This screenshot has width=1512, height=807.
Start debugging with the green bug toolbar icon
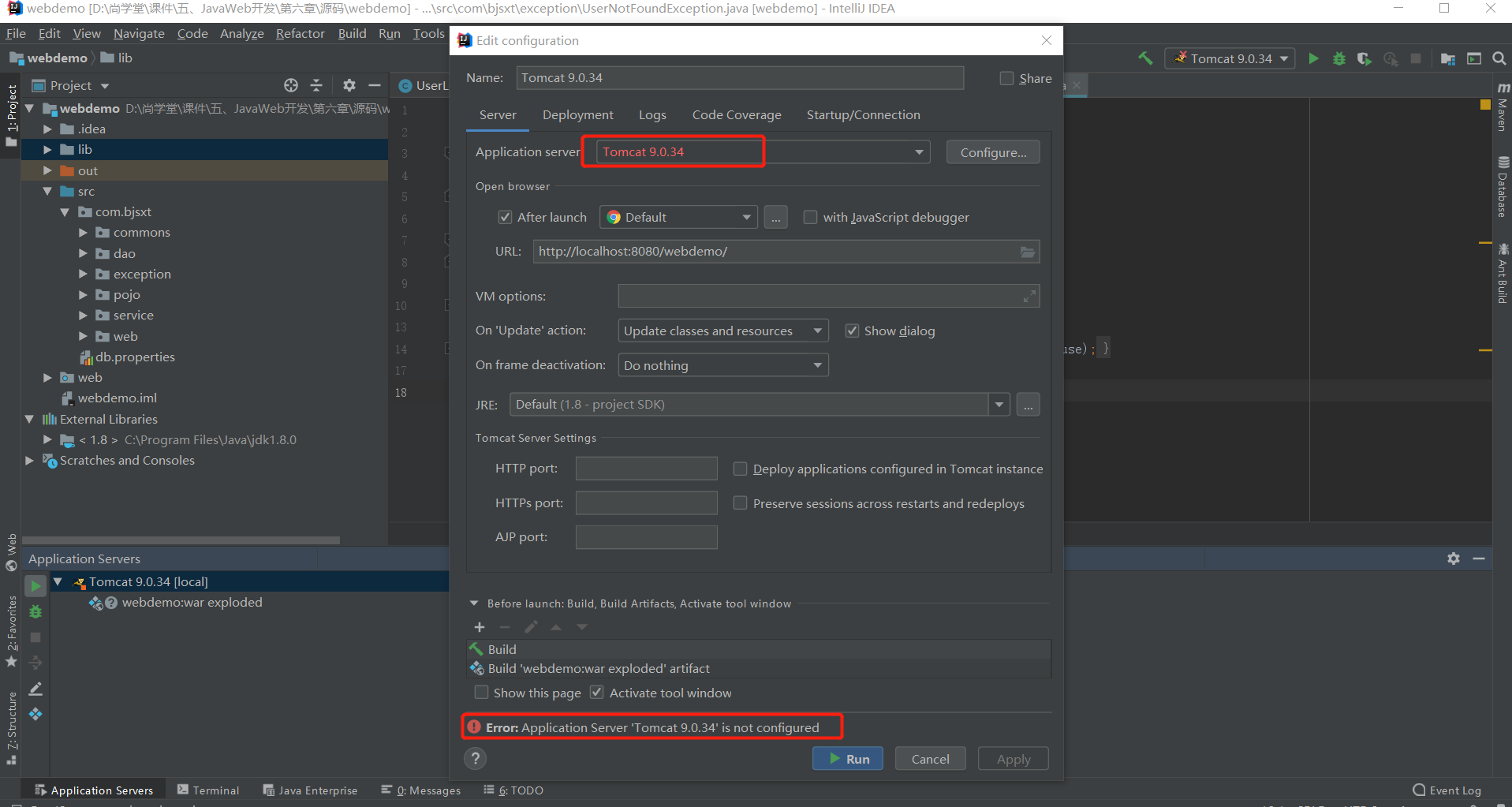pyautogui.click(x=1339, y=58)
